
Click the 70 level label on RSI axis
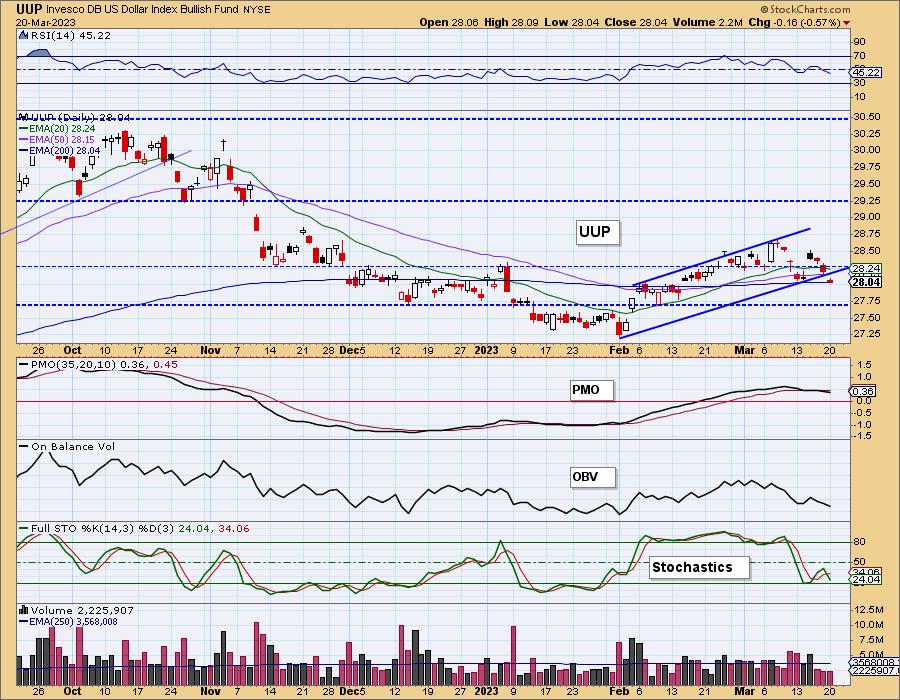859,56
